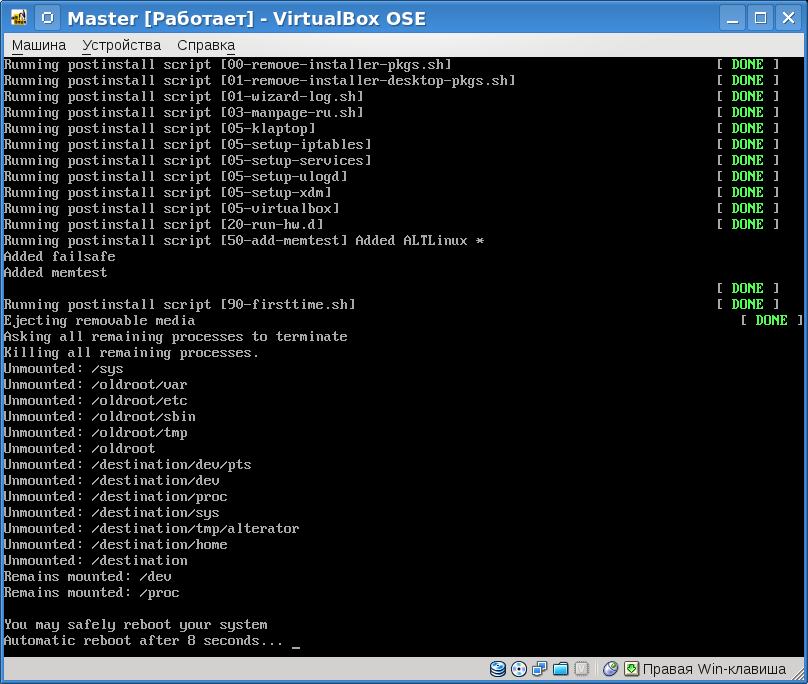Click the 'You may safely reboot your system' text

135,625
